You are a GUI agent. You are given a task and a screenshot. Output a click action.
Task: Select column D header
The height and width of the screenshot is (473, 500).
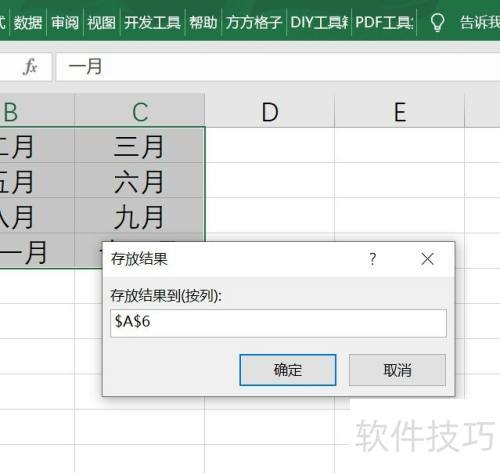click(x=270, y=112)
